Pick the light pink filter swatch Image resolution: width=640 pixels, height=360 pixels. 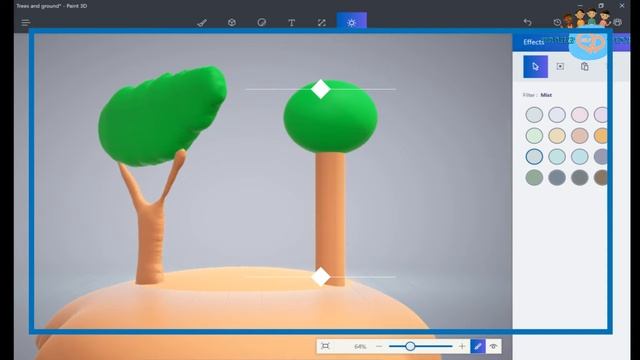pos(580,115)
